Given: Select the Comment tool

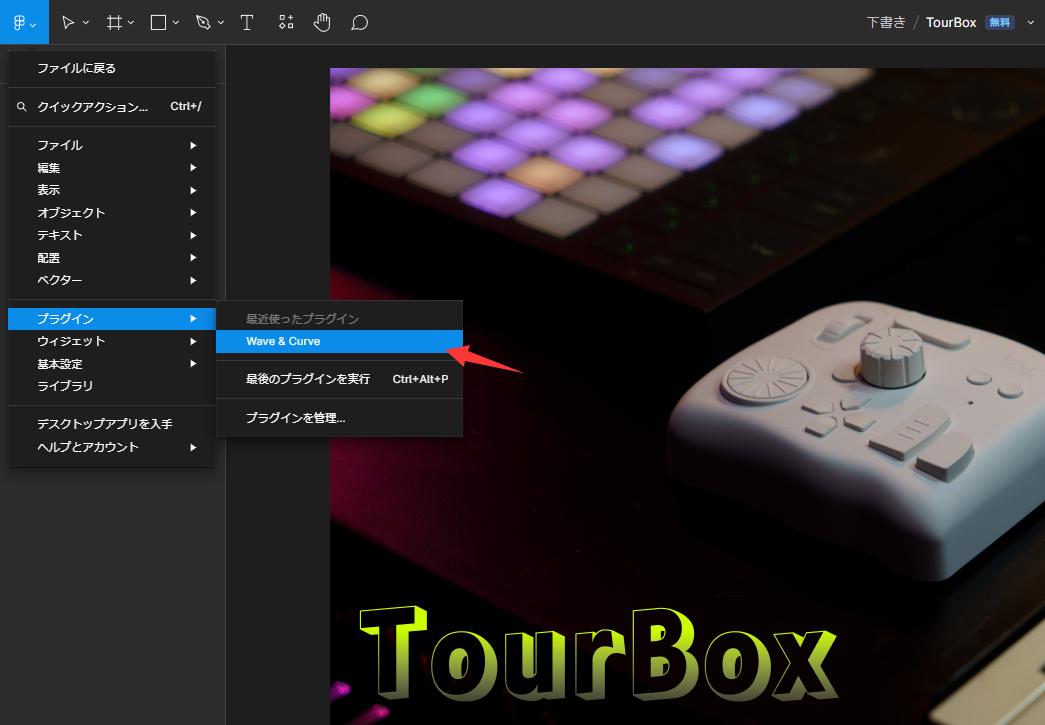Looking at the screenshot, I should point(359,23).
